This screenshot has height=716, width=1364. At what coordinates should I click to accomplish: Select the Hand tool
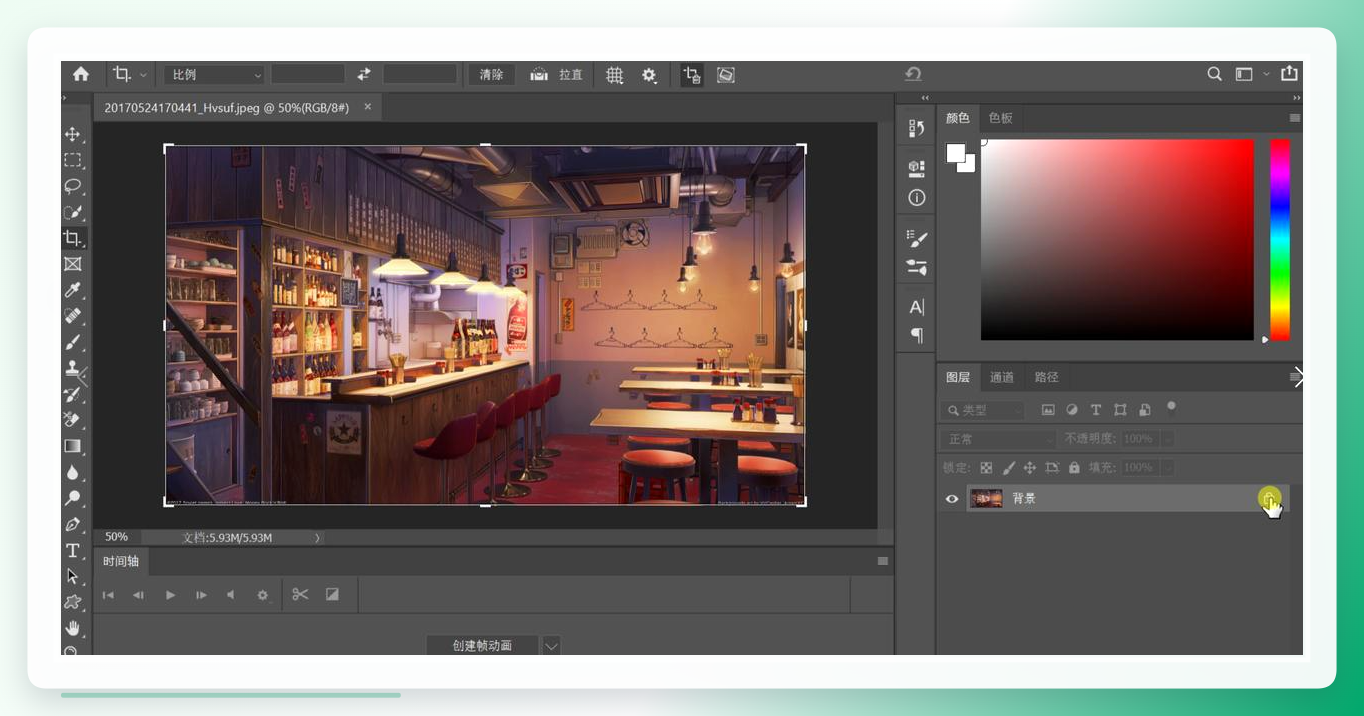click(x=73, y=628)
